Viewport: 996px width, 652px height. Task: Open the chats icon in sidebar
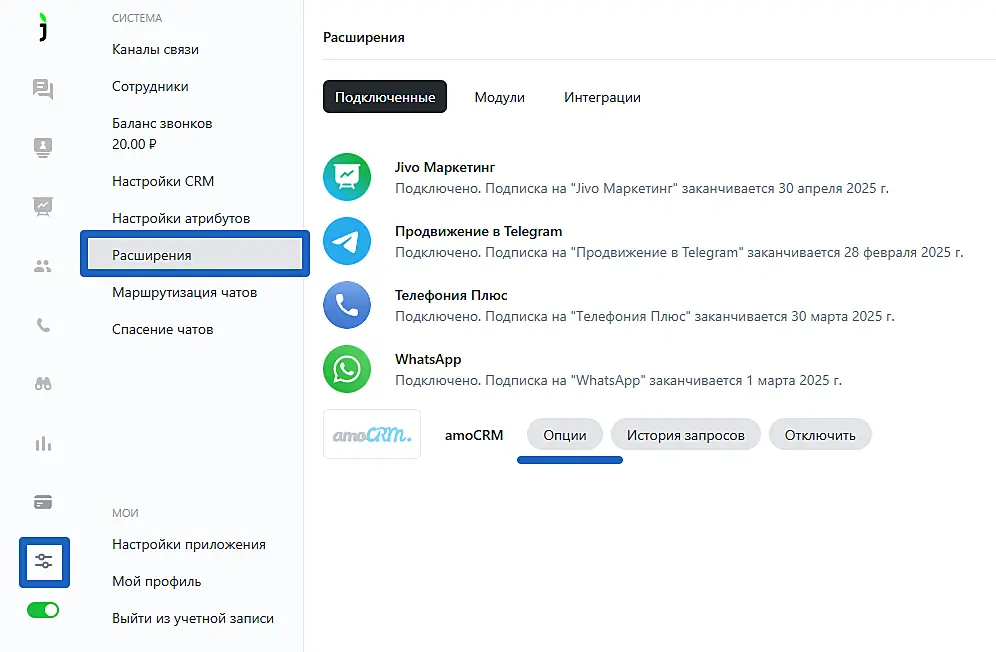point(43,89)
